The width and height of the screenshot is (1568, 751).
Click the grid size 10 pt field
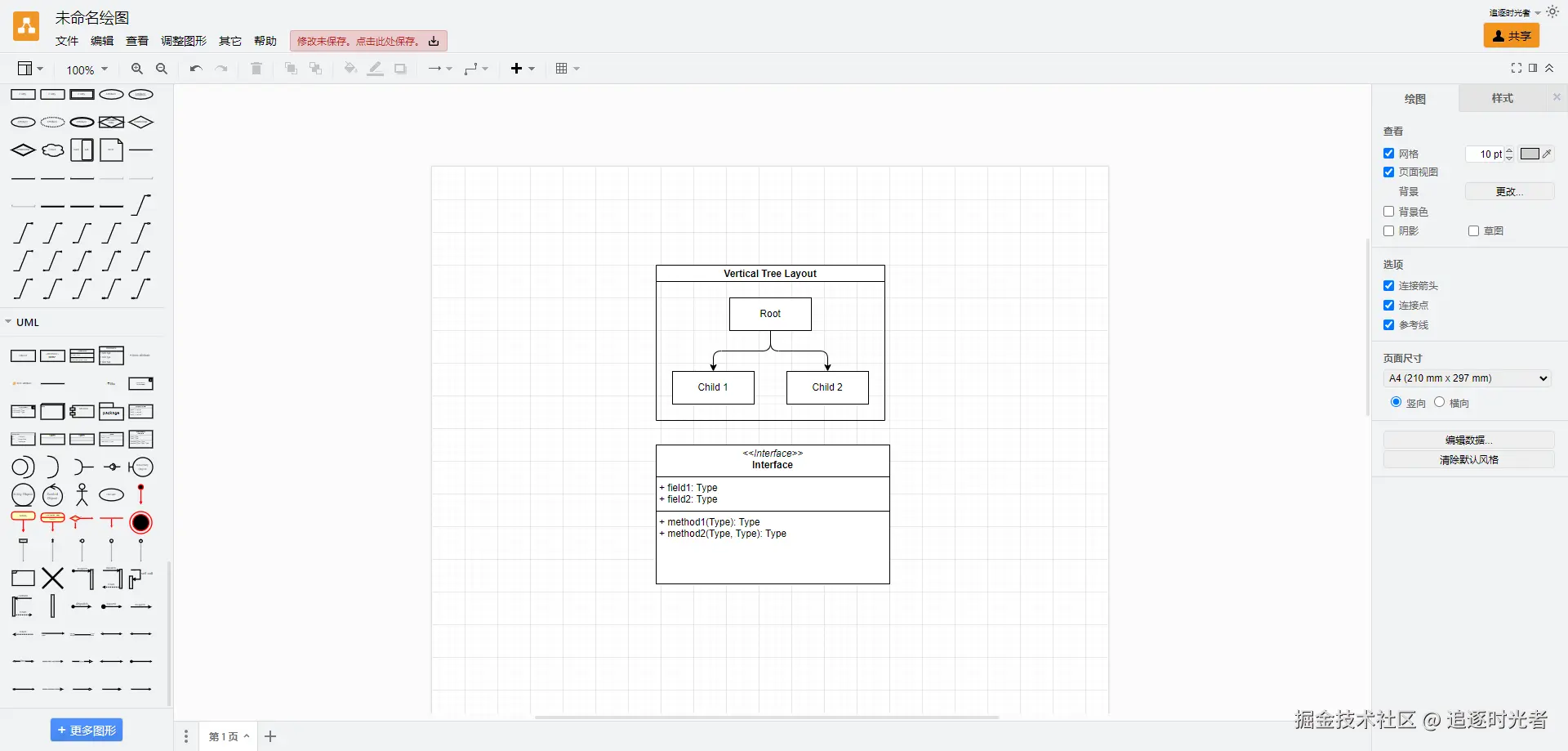(1486, 154)
